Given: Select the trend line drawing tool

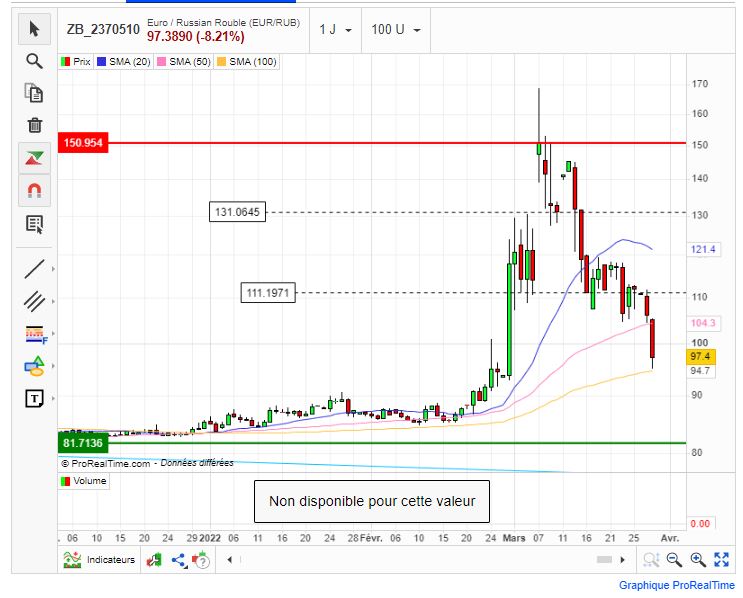Looking at the screenshot, I should tap(35, 268).
